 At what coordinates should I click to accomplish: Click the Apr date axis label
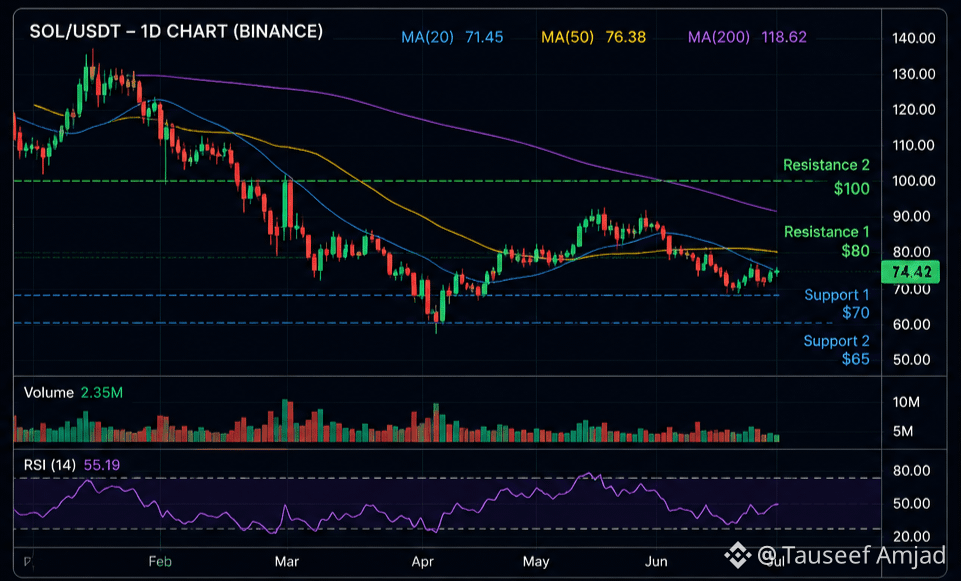coord(423,561)
